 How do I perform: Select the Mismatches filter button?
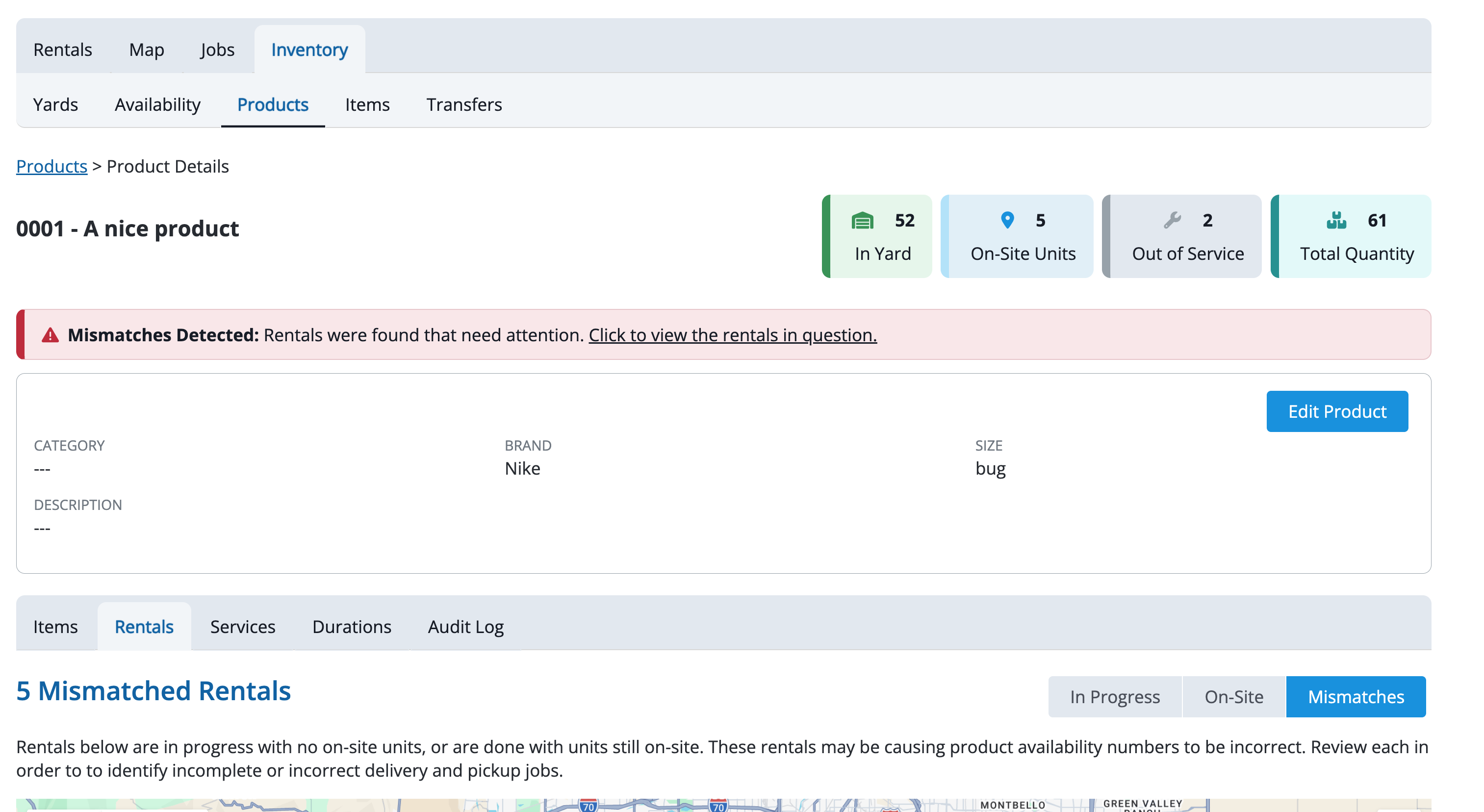(1356, 697)
